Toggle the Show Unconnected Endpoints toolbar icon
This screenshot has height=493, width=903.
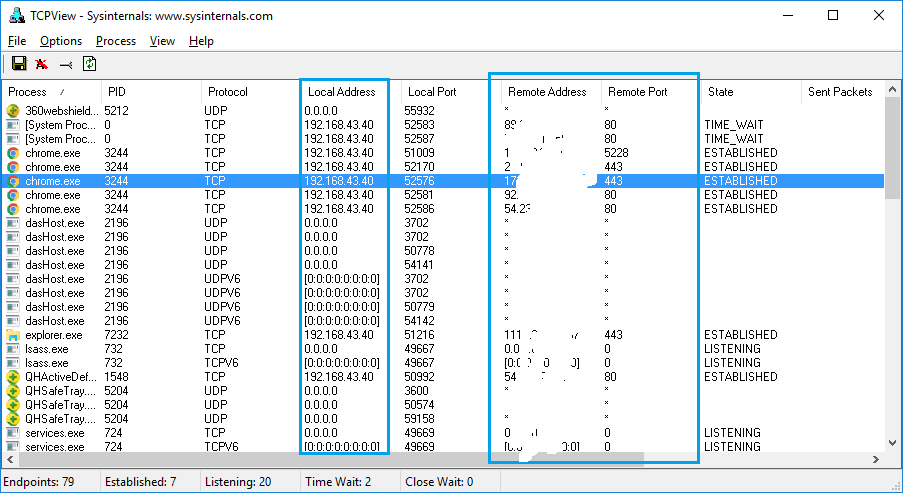tap(66, 64)
